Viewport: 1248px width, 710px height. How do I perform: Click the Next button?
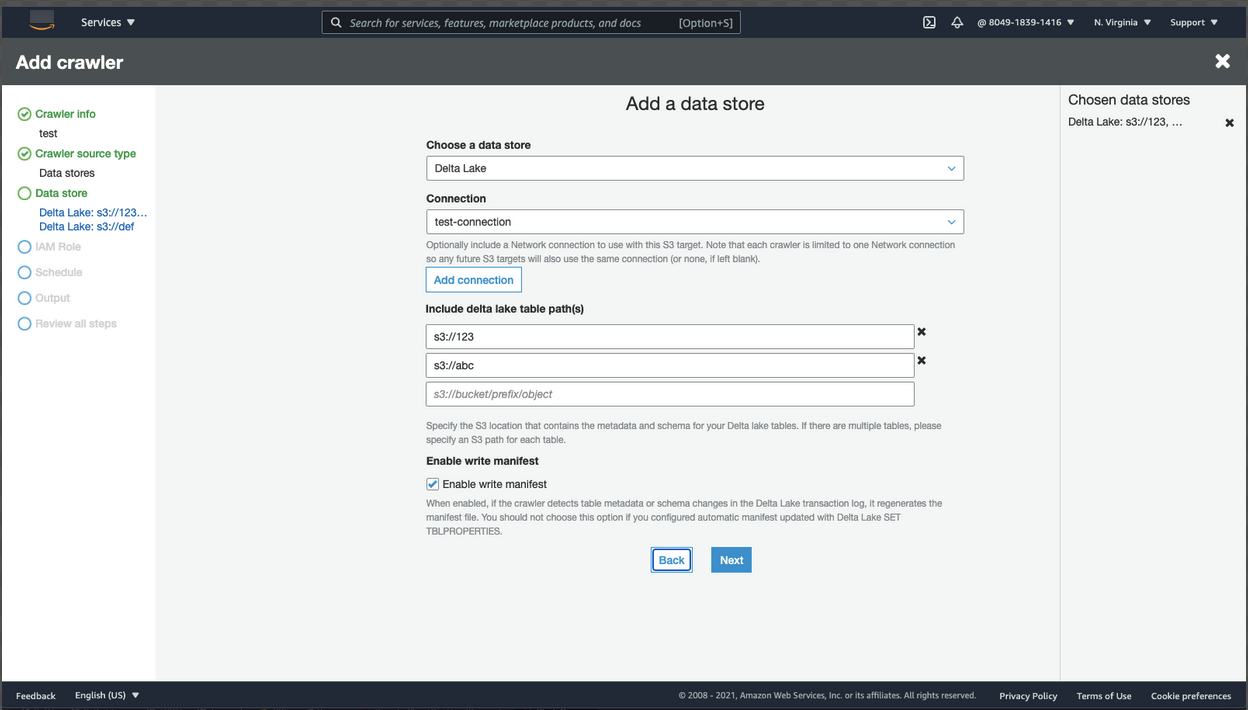point(731,560)
